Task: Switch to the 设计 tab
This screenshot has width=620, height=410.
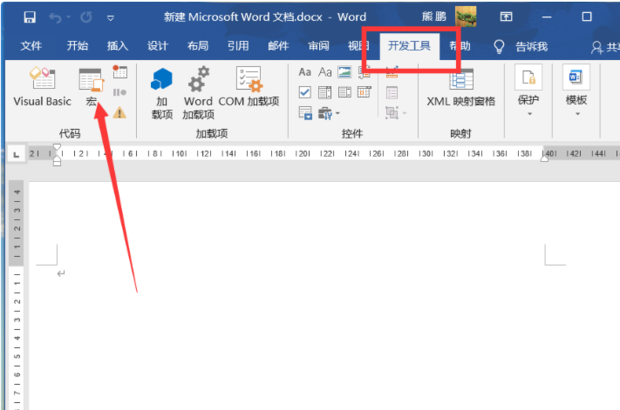Action: click(x=157, y=46)
